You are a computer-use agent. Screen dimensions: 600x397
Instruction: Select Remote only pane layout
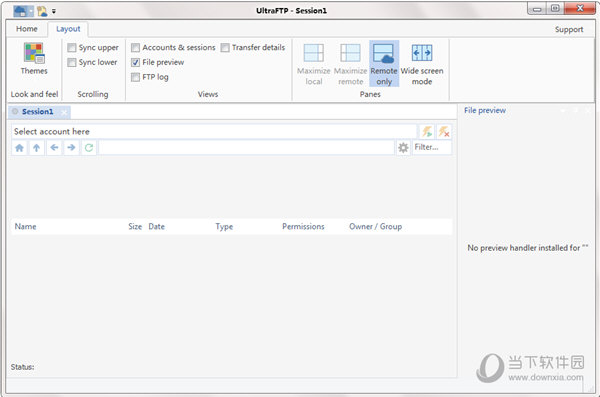[x=384, y=64]
